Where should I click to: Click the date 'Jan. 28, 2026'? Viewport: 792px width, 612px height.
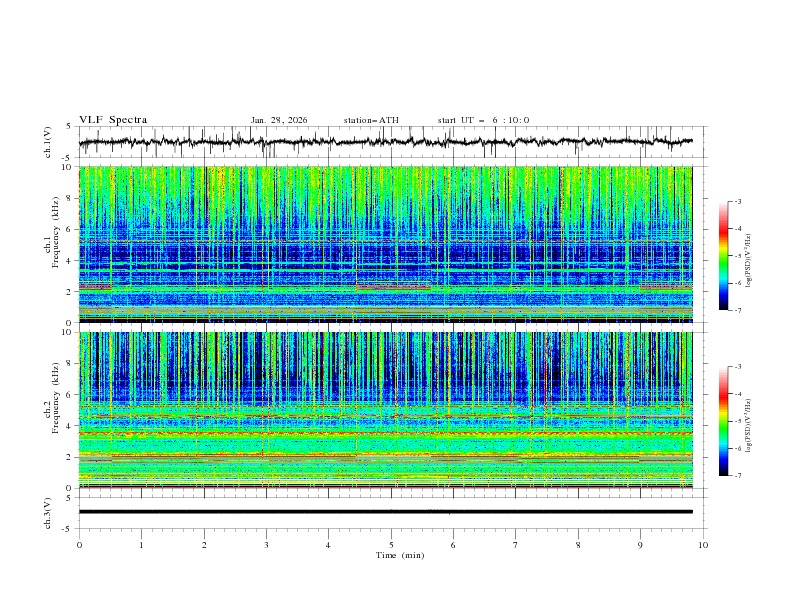tap(279, 120)
